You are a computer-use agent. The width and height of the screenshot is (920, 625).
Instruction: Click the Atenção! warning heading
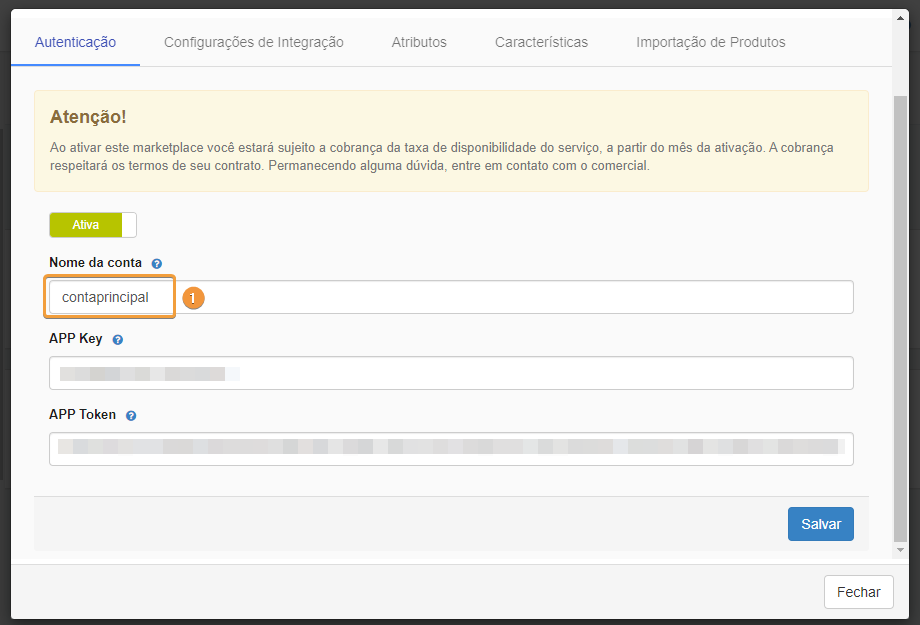(x=88, y=118)
